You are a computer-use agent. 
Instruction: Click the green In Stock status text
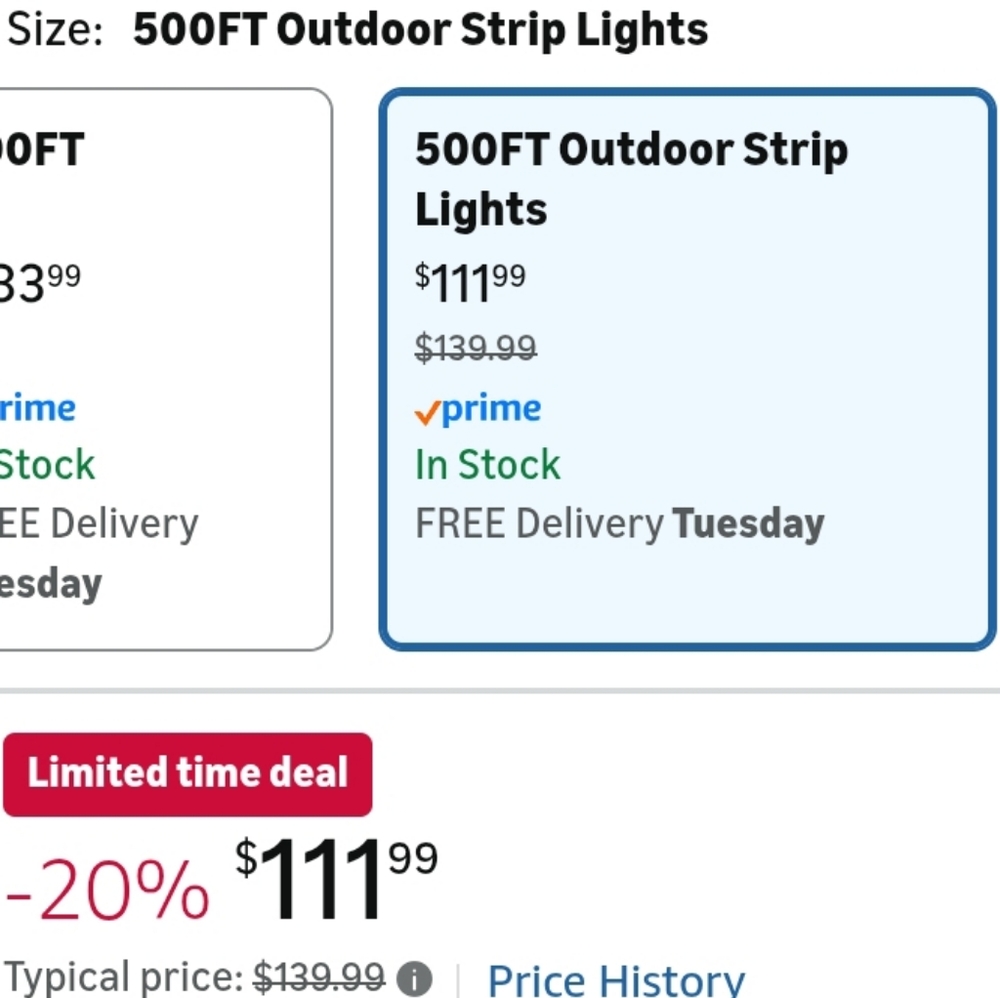click(x=487, y=464)
